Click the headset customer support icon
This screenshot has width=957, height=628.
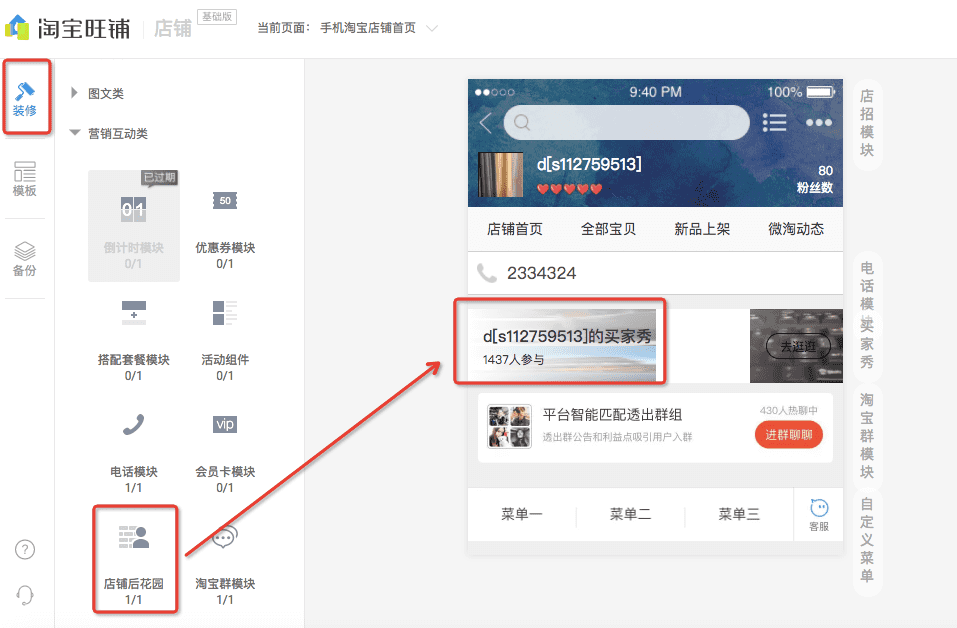click(25, 594)
